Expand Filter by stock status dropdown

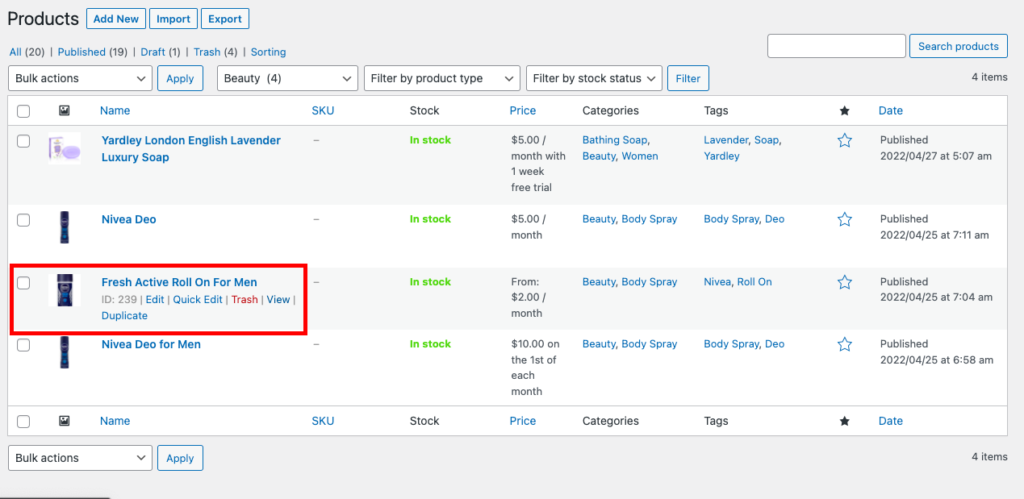[x=594, y=78]
